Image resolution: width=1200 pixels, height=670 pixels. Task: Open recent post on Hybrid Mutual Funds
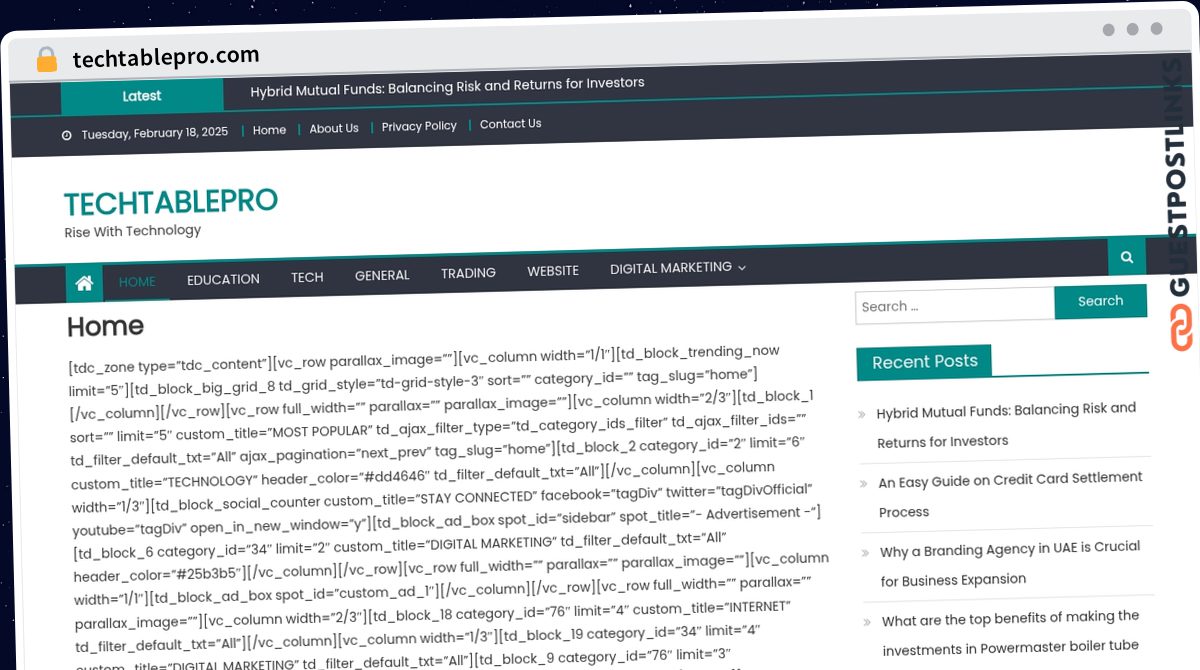pos(1006,425)
